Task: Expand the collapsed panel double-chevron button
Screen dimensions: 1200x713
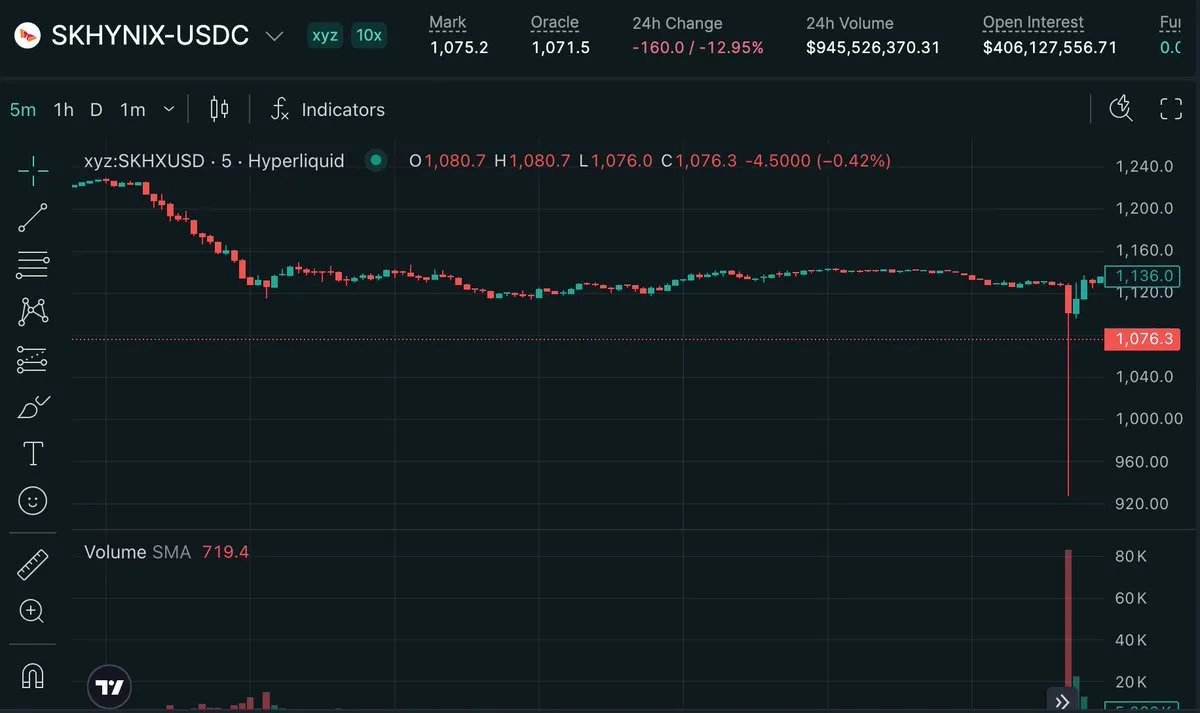Action: click(1059, 700)
